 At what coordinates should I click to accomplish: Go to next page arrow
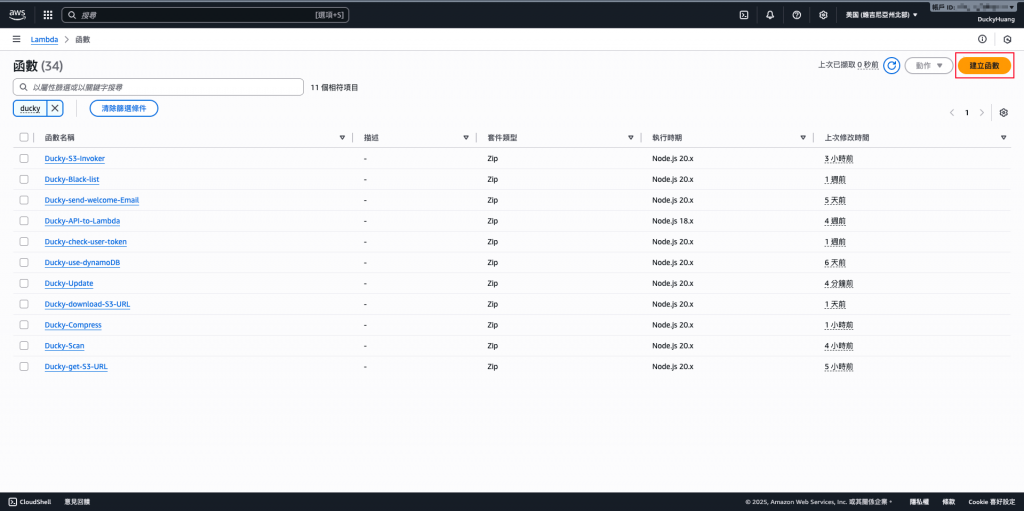coord(982,112)
